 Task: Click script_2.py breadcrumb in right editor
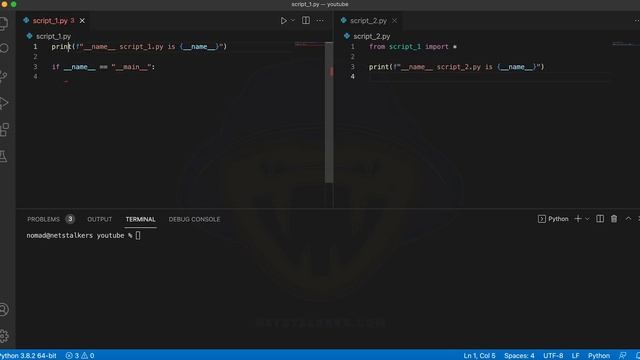371,36
